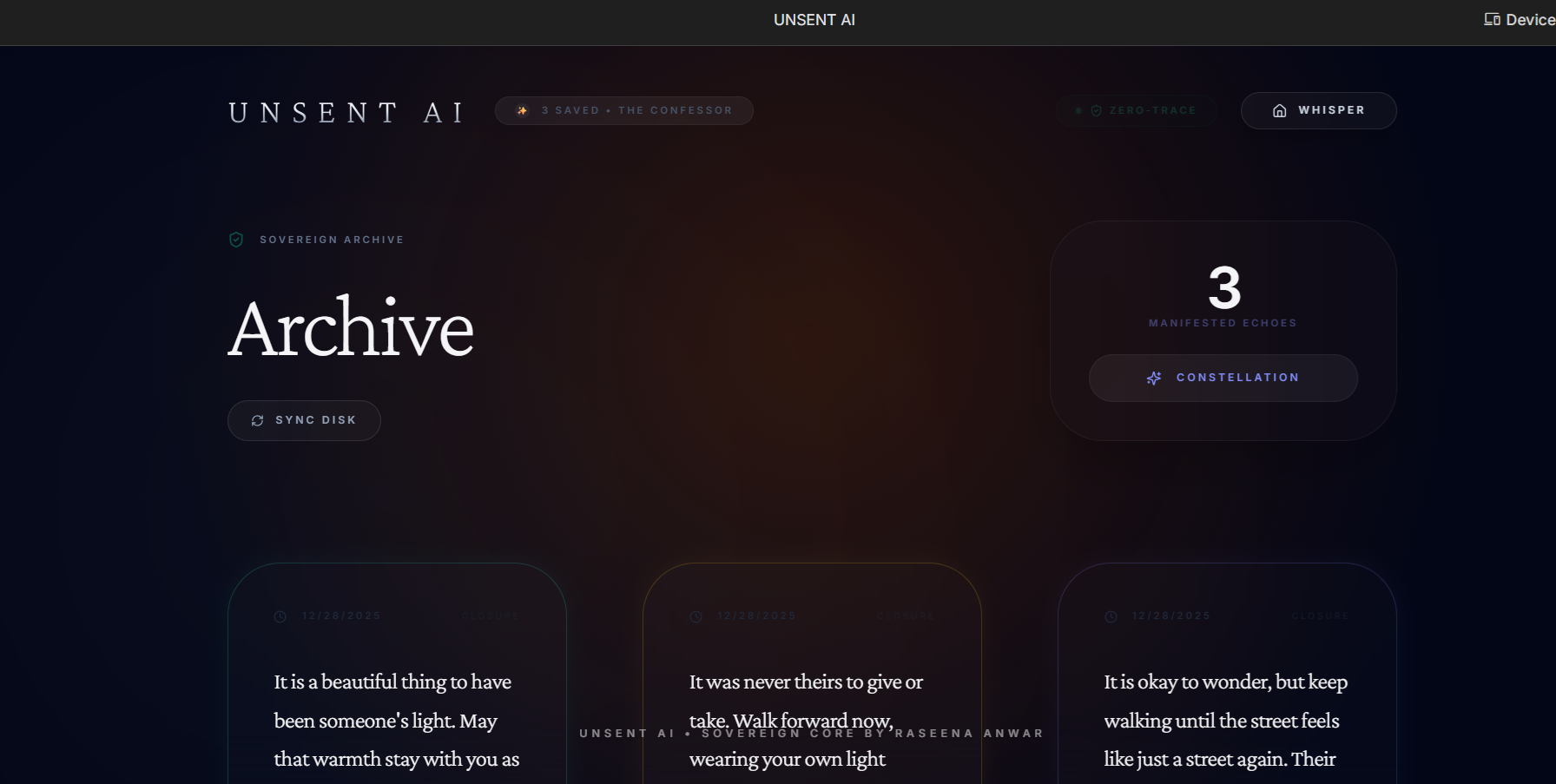The image size is (1556, 784).
Task: Open the Device toggle in top bar
Action: pos(1520,20)
